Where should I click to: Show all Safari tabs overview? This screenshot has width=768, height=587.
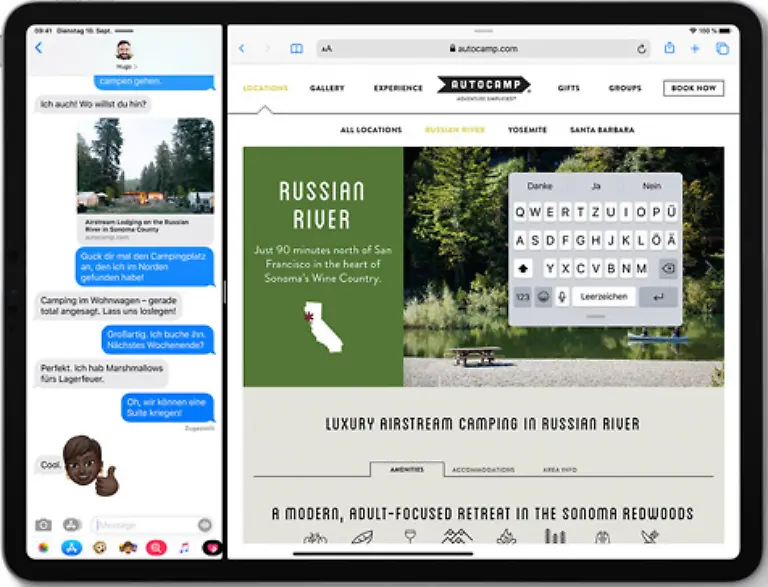coord(722,48)
